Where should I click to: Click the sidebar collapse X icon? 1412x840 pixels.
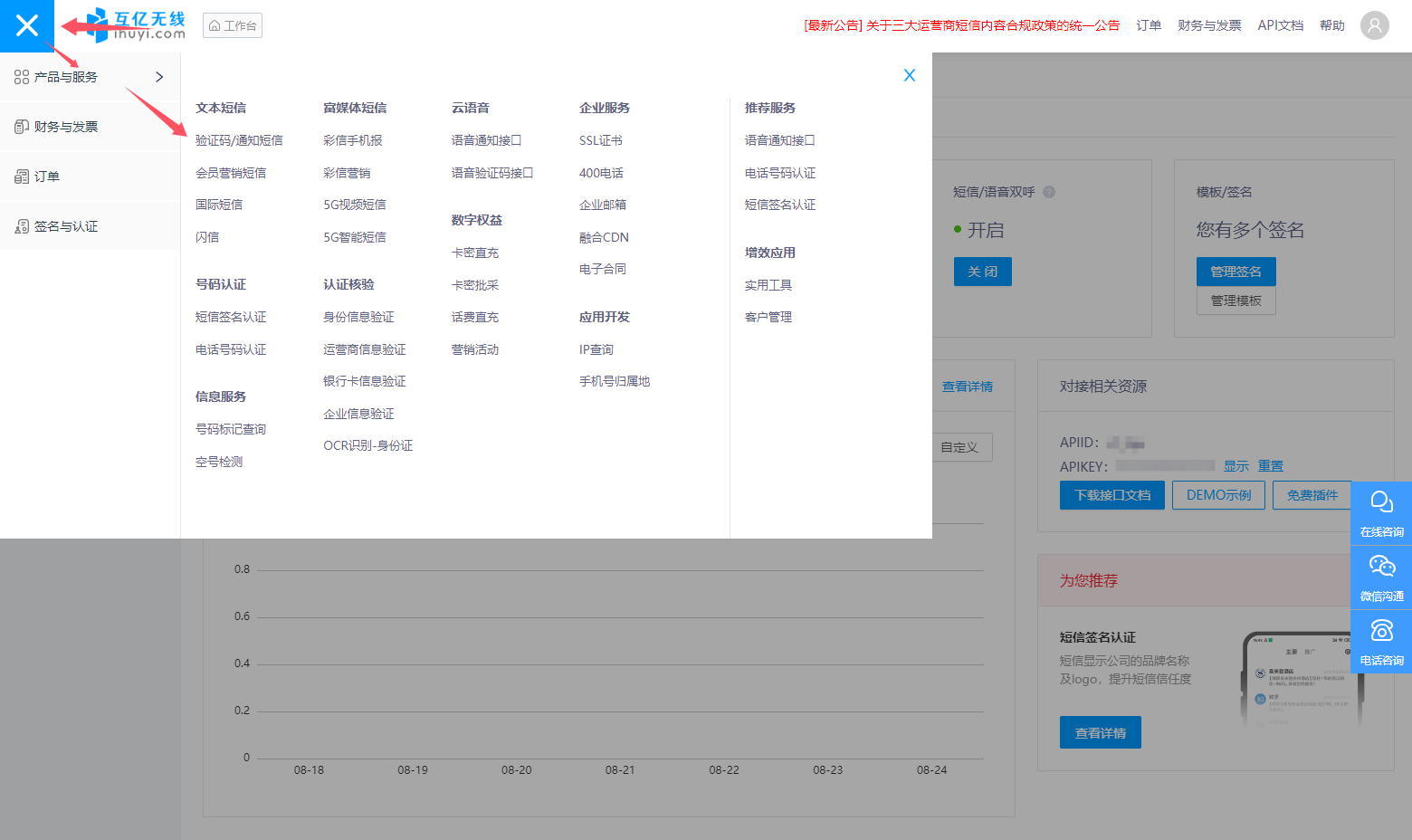point(27,25)
